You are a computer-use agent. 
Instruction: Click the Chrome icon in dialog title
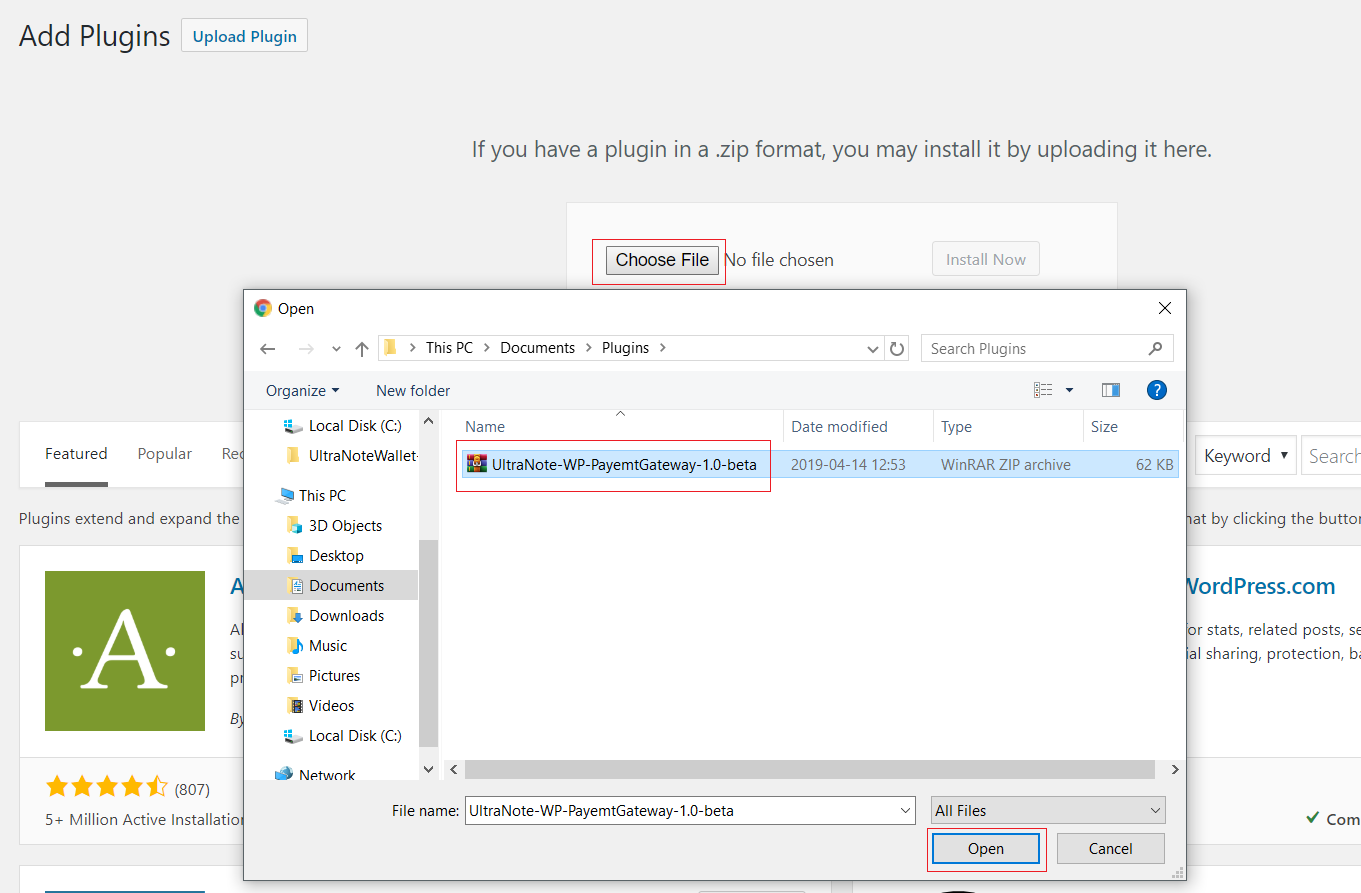263,308
